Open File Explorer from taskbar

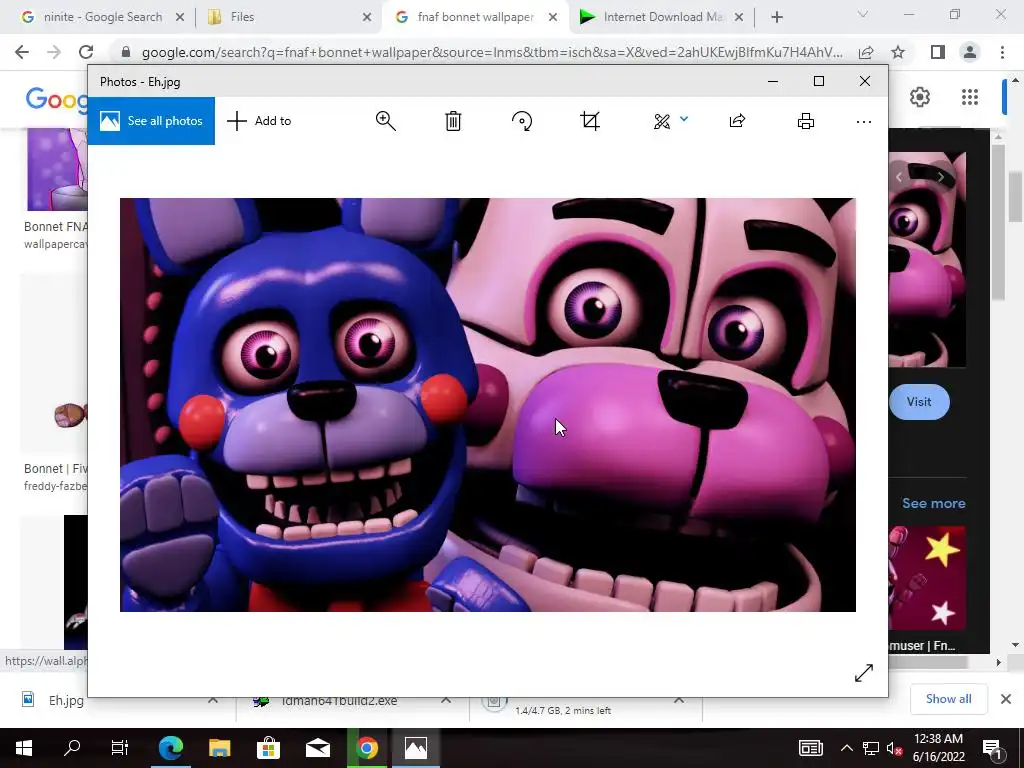click(219, 748)
